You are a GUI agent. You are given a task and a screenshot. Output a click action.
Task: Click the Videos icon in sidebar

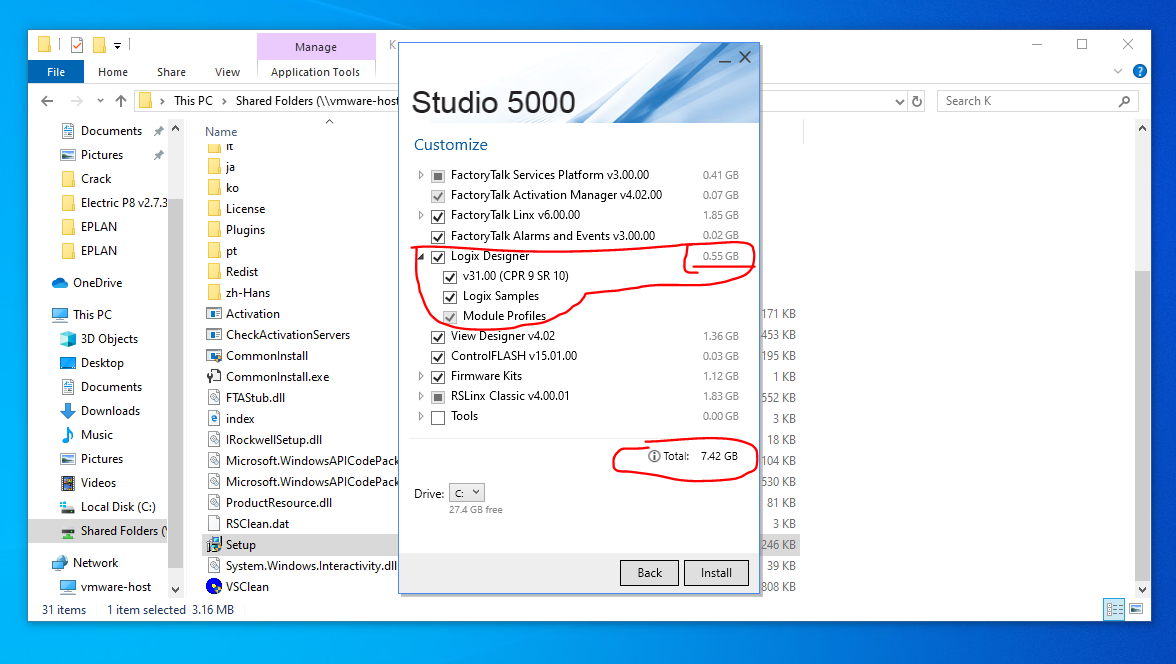point(68,482)
